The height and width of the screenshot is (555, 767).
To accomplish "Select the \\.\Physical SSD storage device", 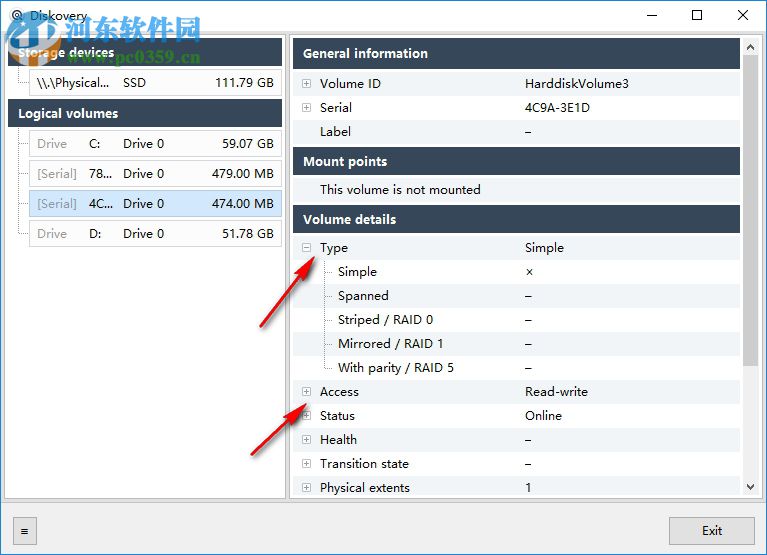I will tap(155, 83).
